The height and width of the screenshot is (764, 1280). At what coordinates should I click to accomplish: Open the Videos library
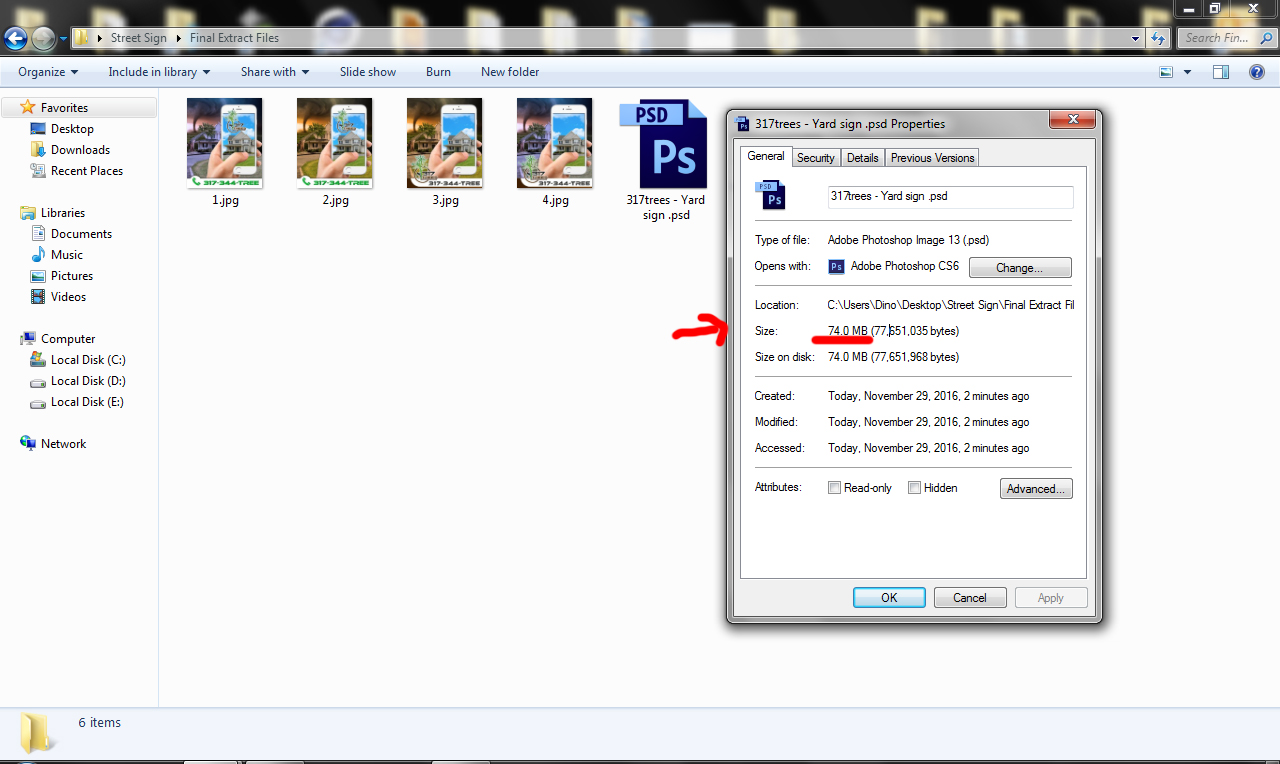68,297
